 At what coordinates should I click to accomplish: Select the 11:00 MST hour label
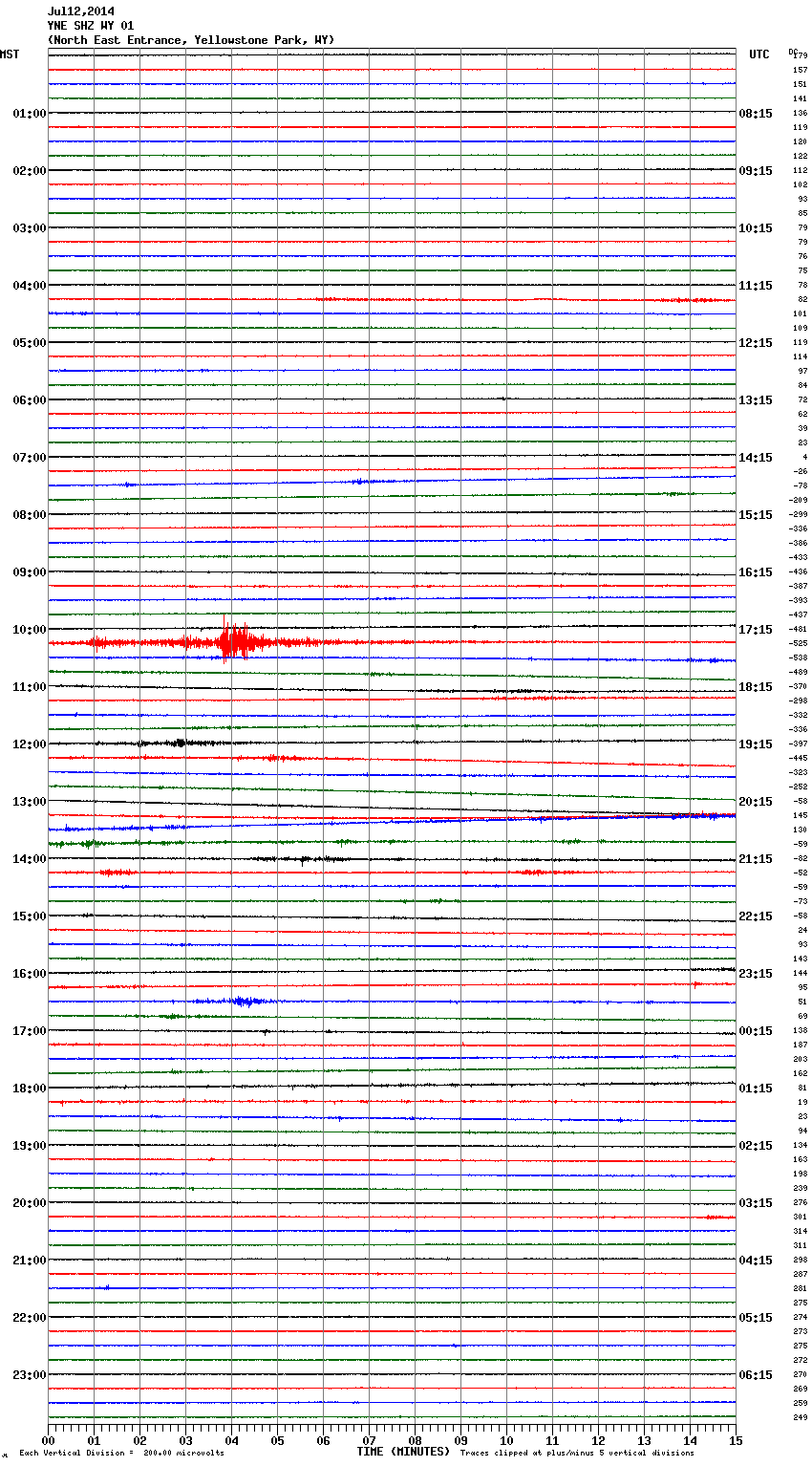pyautogui.click(x=30, y=687)
